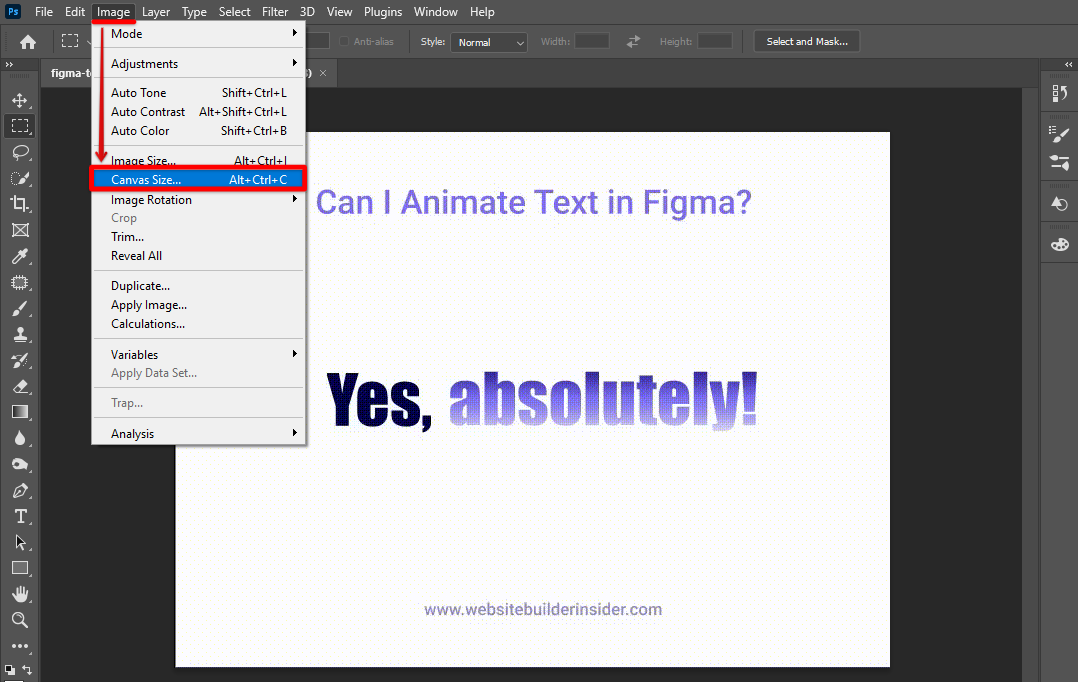Click default foreground/background colors icon
The width and height of the screenshot is (1078, 682).
(x=9, y=670)
